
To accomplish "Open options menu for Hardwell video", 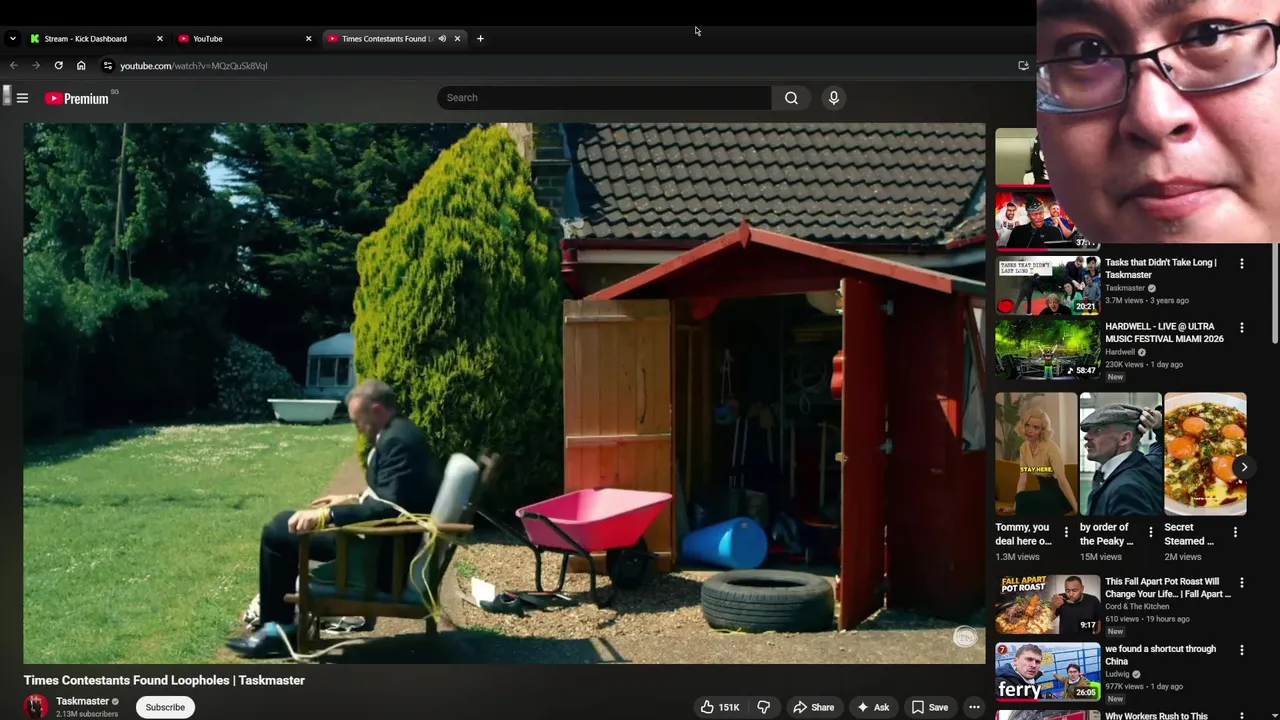I will 1242,328.
